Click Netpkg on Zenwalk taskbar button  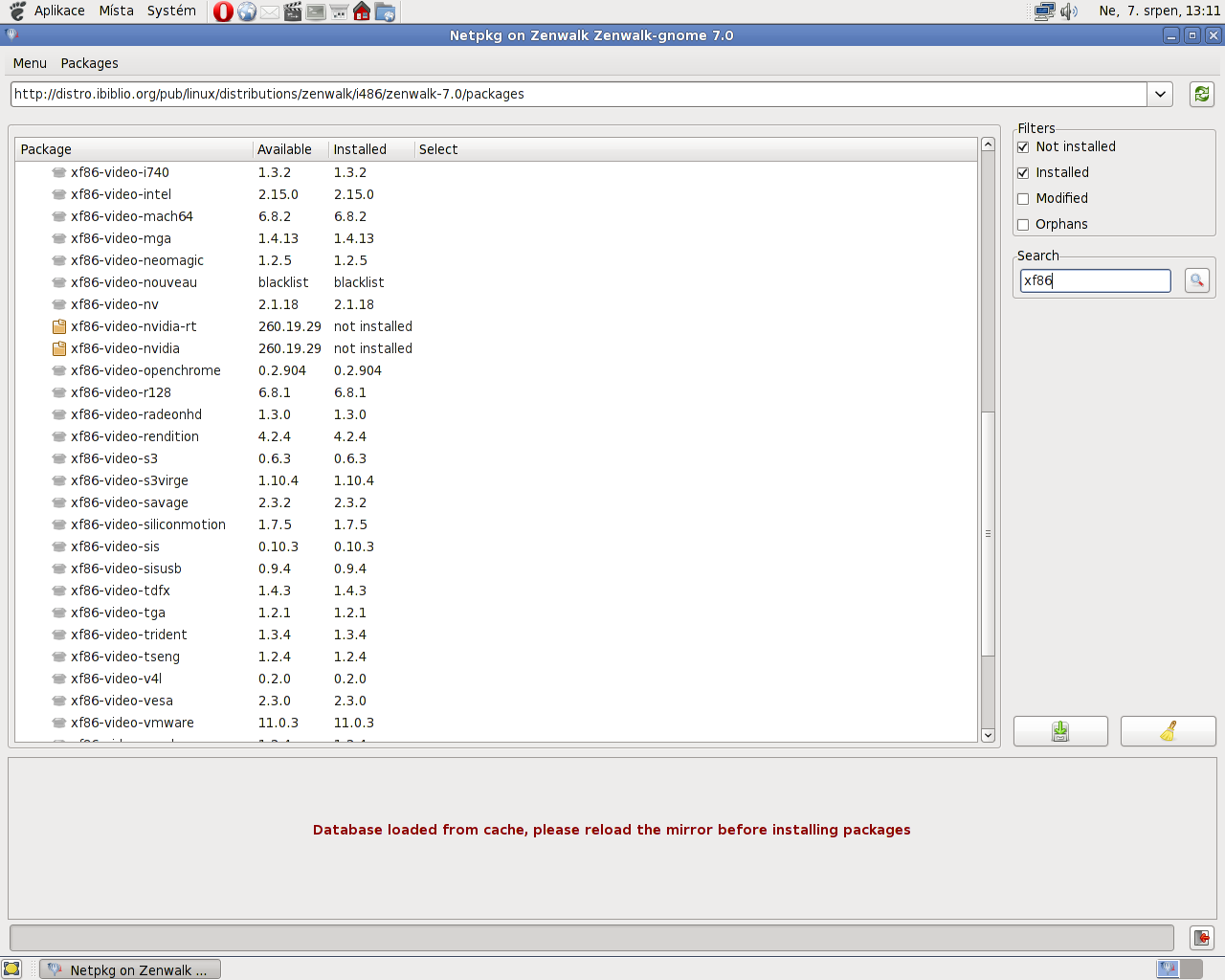[131, 969]
